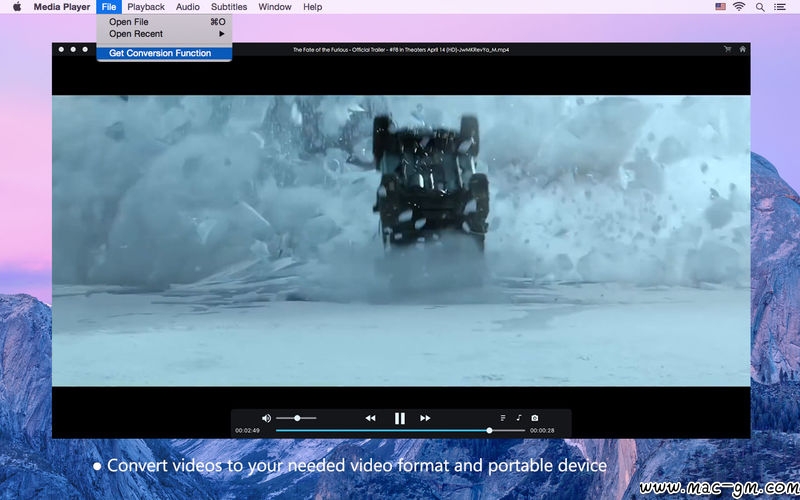This screenshot has height=500, width=800.
Task: Click the video file name in title bar
Action: (x=401, y=49)
